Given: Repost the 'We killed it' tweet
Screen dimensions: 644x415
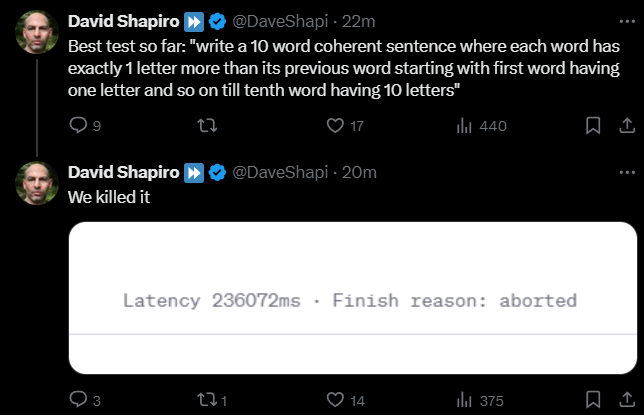Looking at the screenshot, I should coord(212,400).
